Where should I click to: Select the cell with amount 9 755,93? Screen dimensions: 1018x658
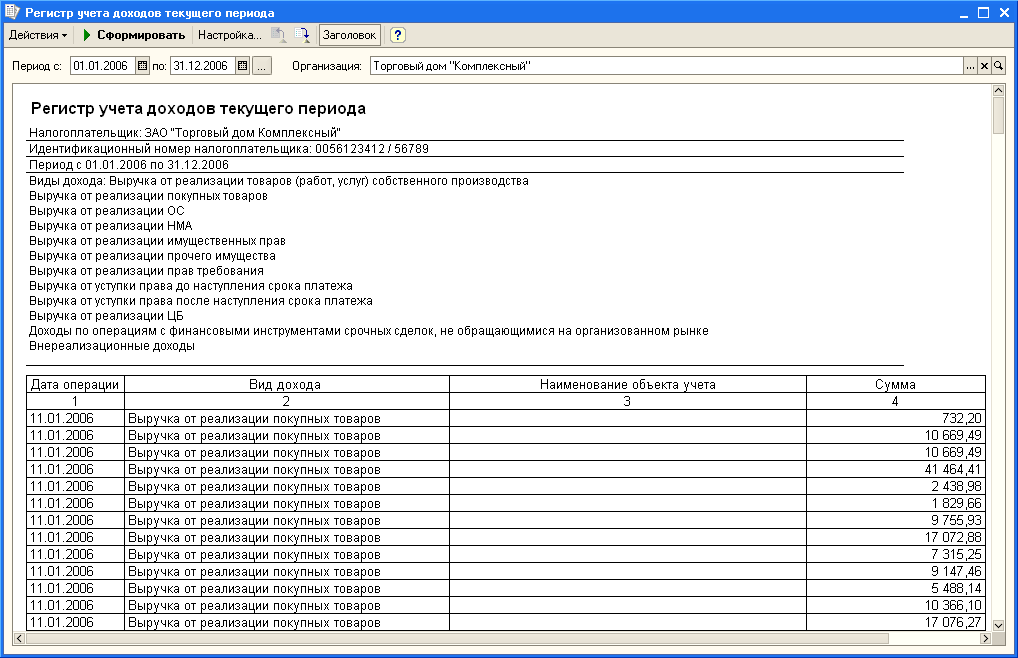[896, 520]
